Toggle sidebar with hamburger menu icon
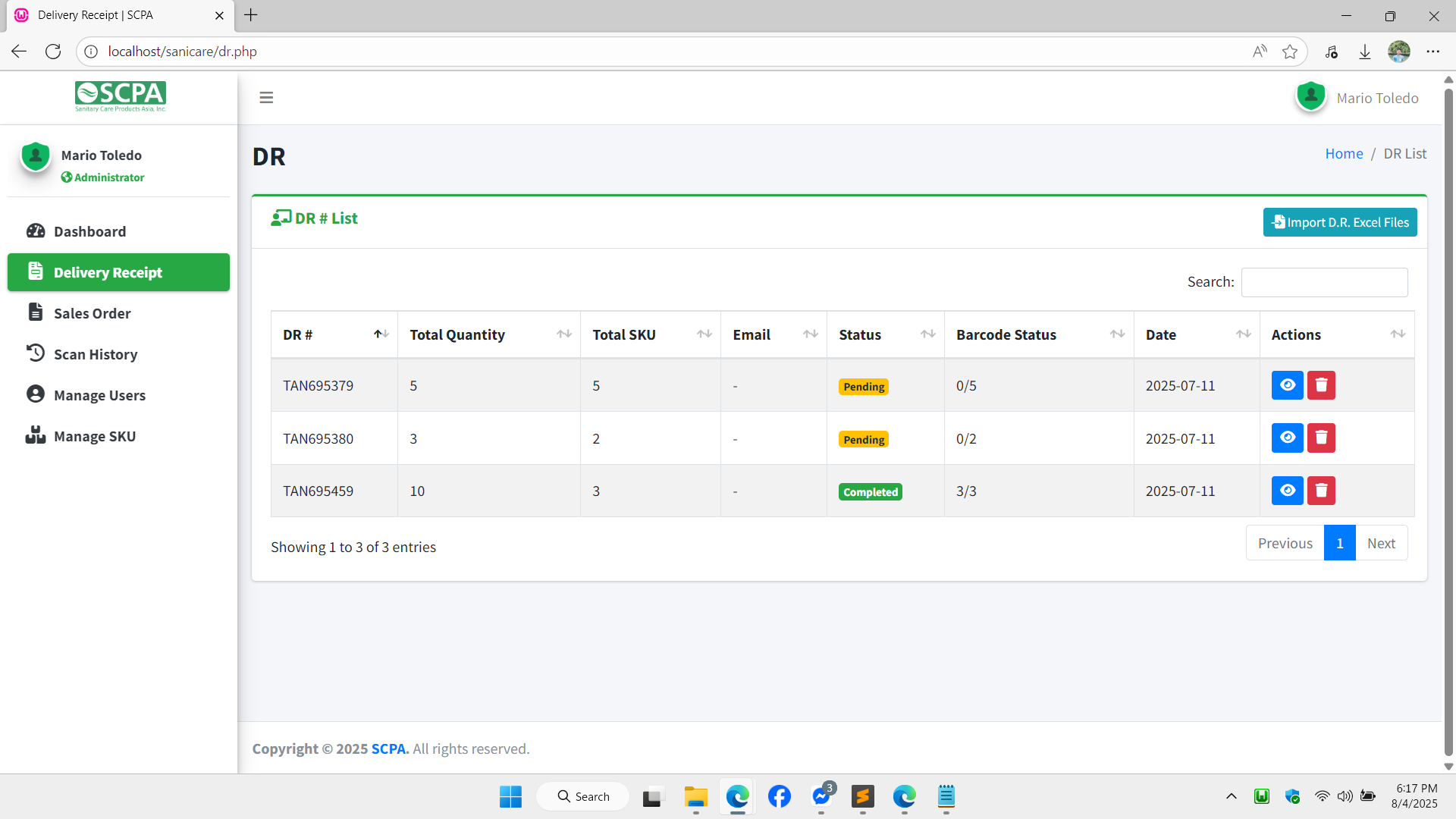Viewport: 1456px width, 819px height. coord(266,98)
